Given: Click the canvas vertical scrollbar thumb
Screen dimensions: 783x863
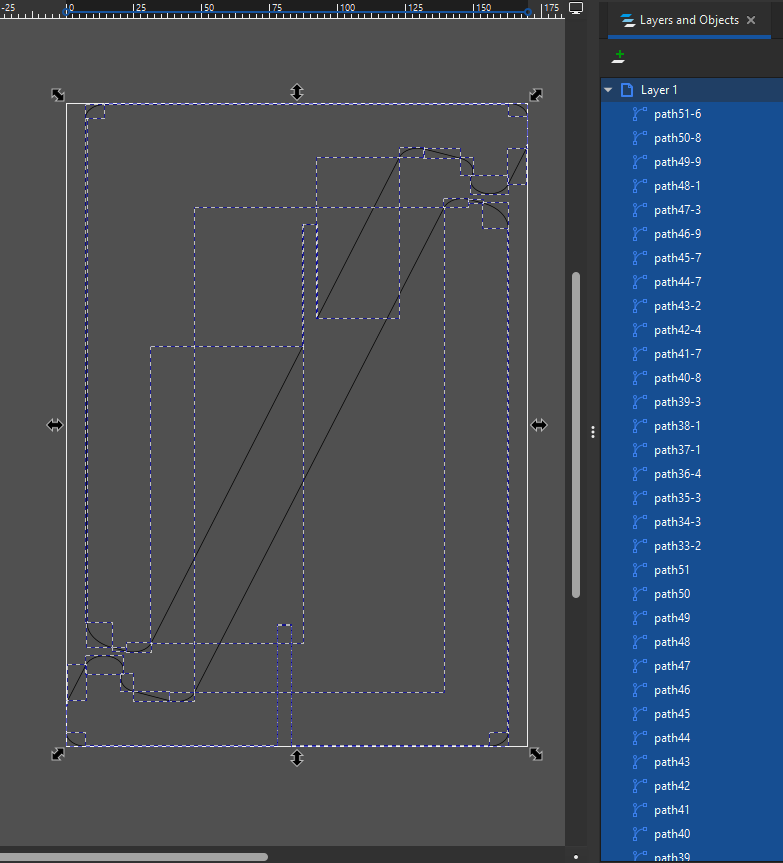Looking at the screenshot, I should pyautogui.click(x=575, y=435).
